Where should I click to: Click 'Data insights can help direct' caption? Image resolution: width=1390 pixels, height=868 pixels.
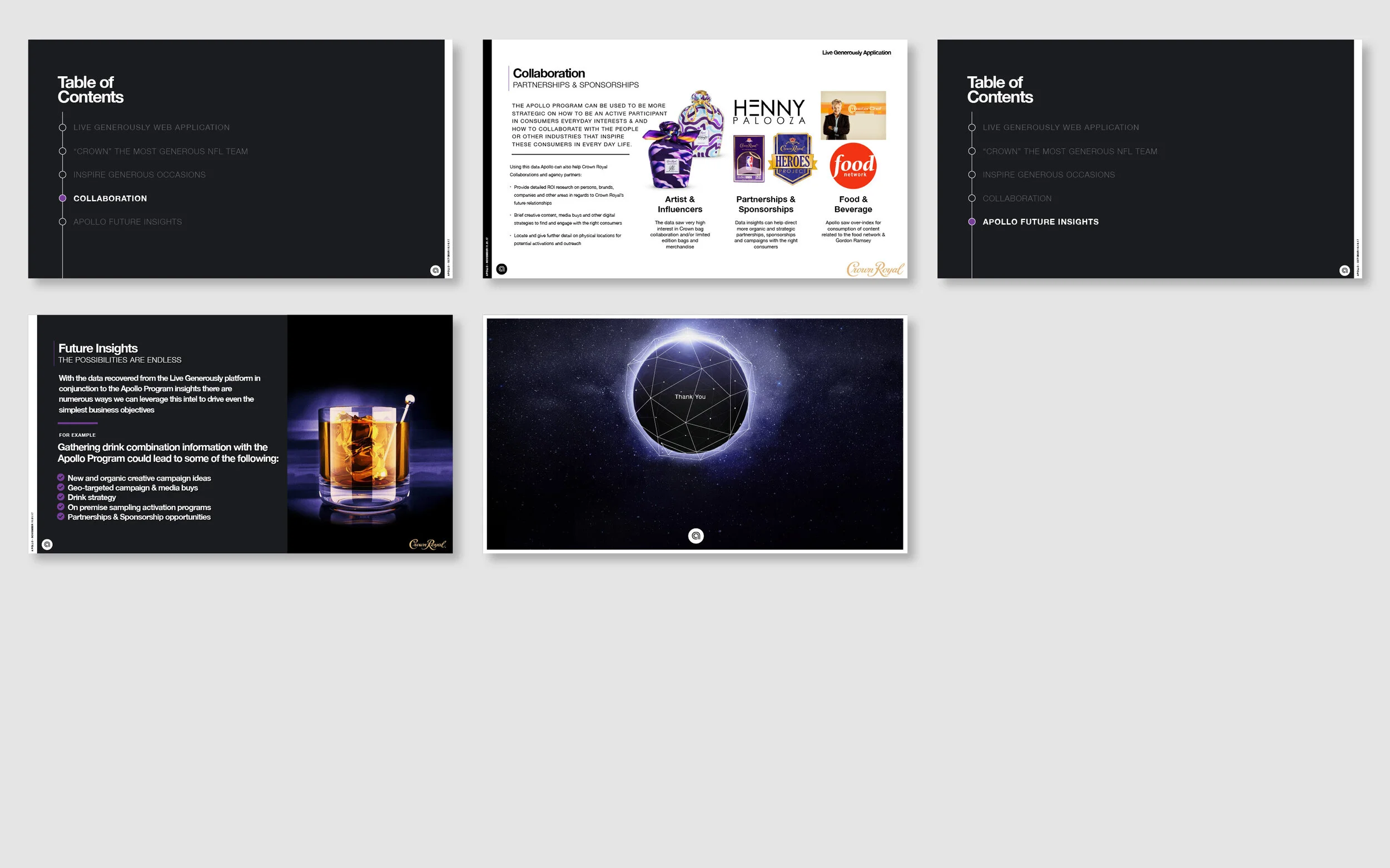tap(766, 234)
